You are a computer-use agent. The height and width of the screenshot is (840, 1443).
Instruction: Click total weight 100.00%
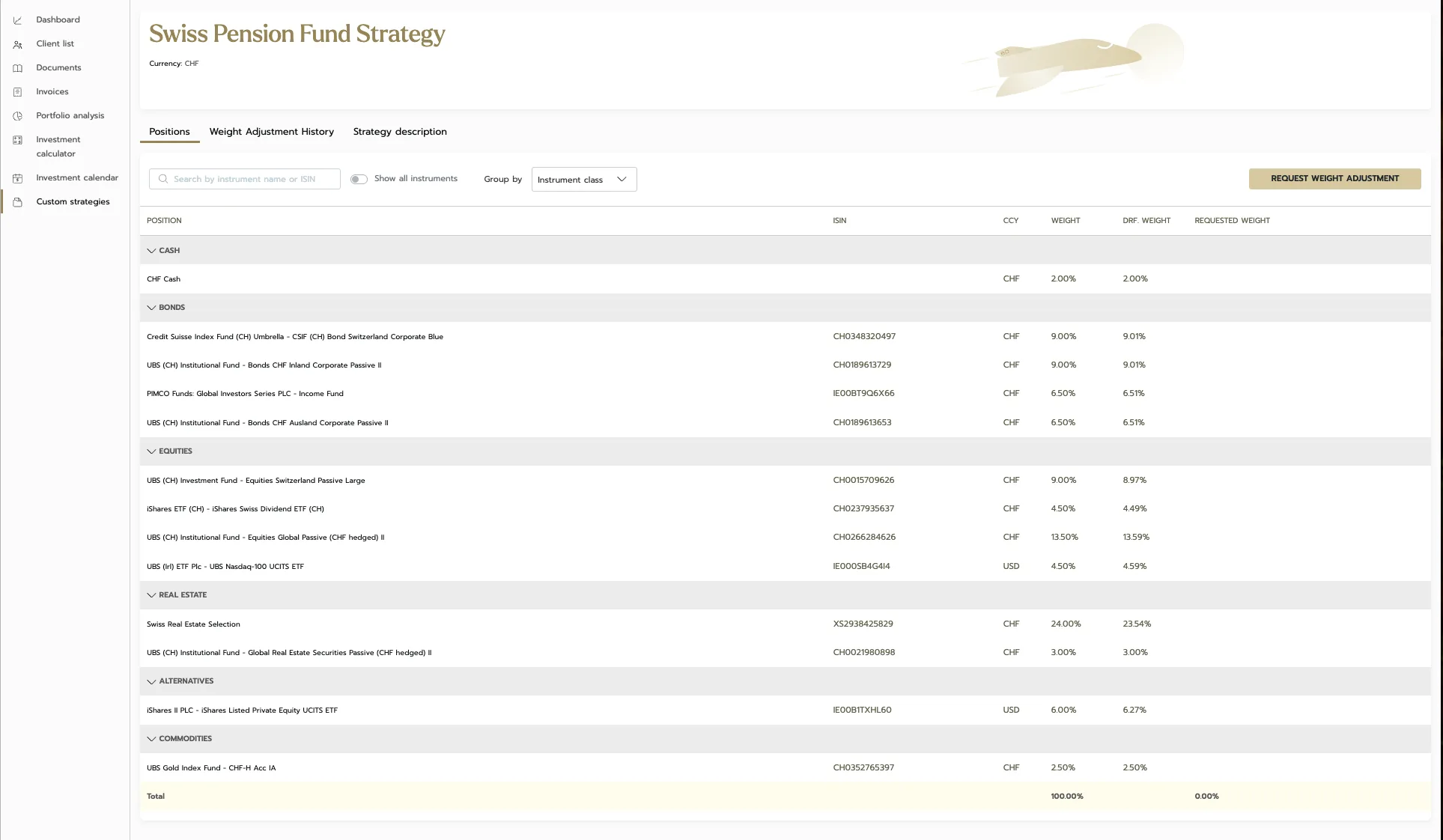click(x=1066, y=796)
